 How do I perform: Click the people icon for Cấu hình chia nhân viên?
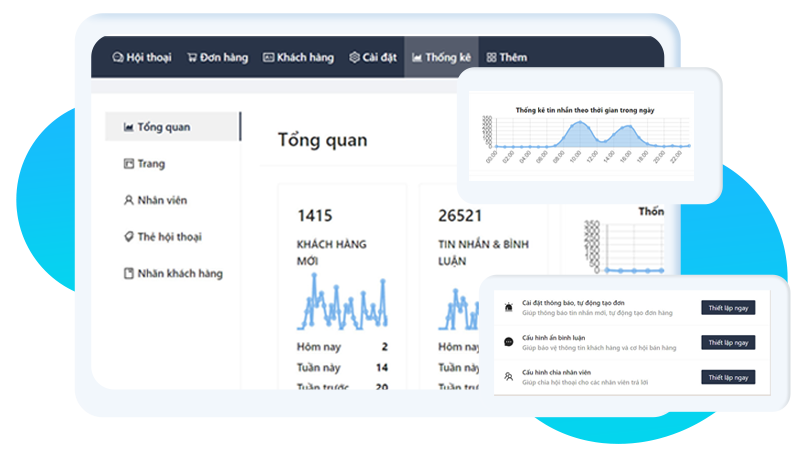[x=509, y=377]
